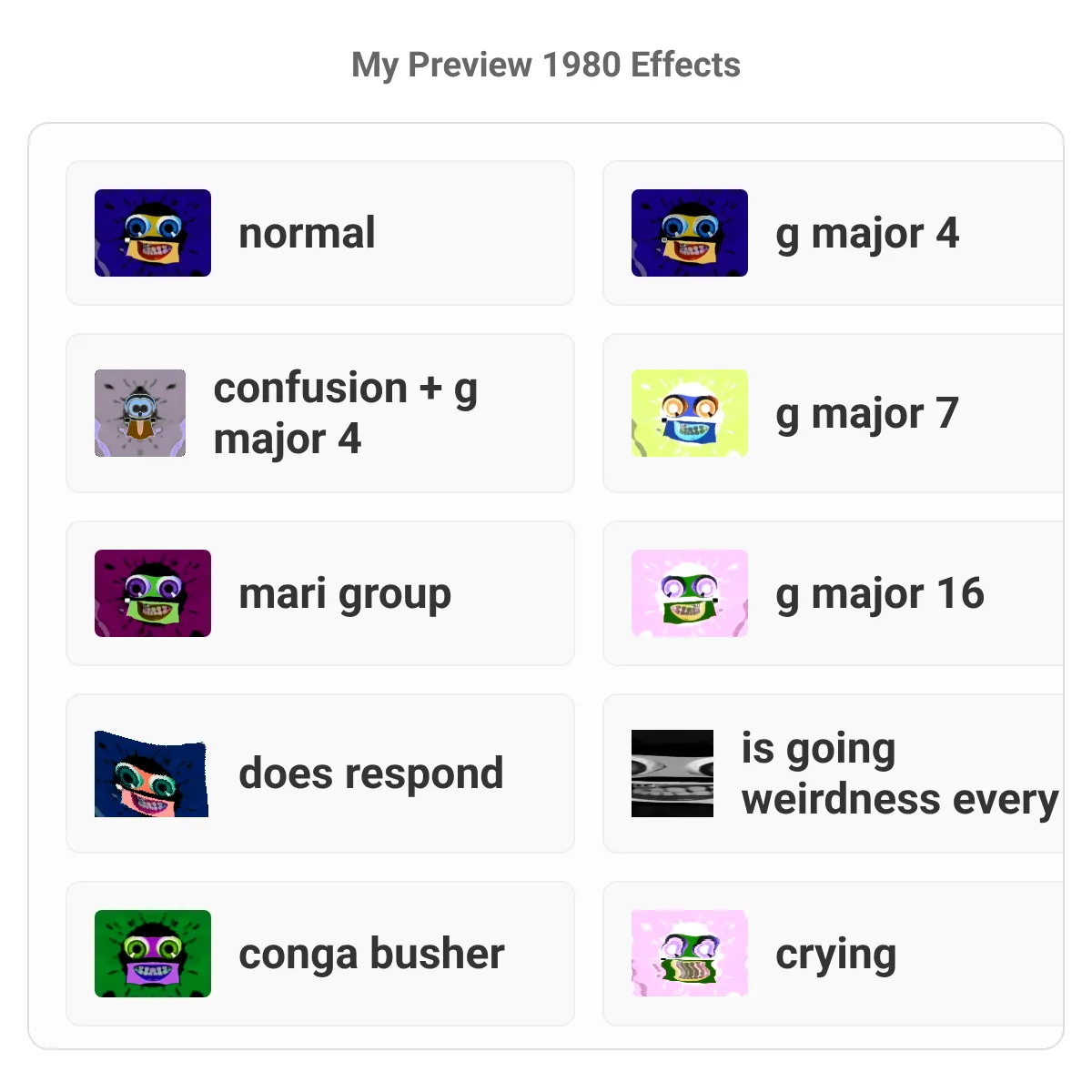Select the "g major 16" label

click(880, 594)
